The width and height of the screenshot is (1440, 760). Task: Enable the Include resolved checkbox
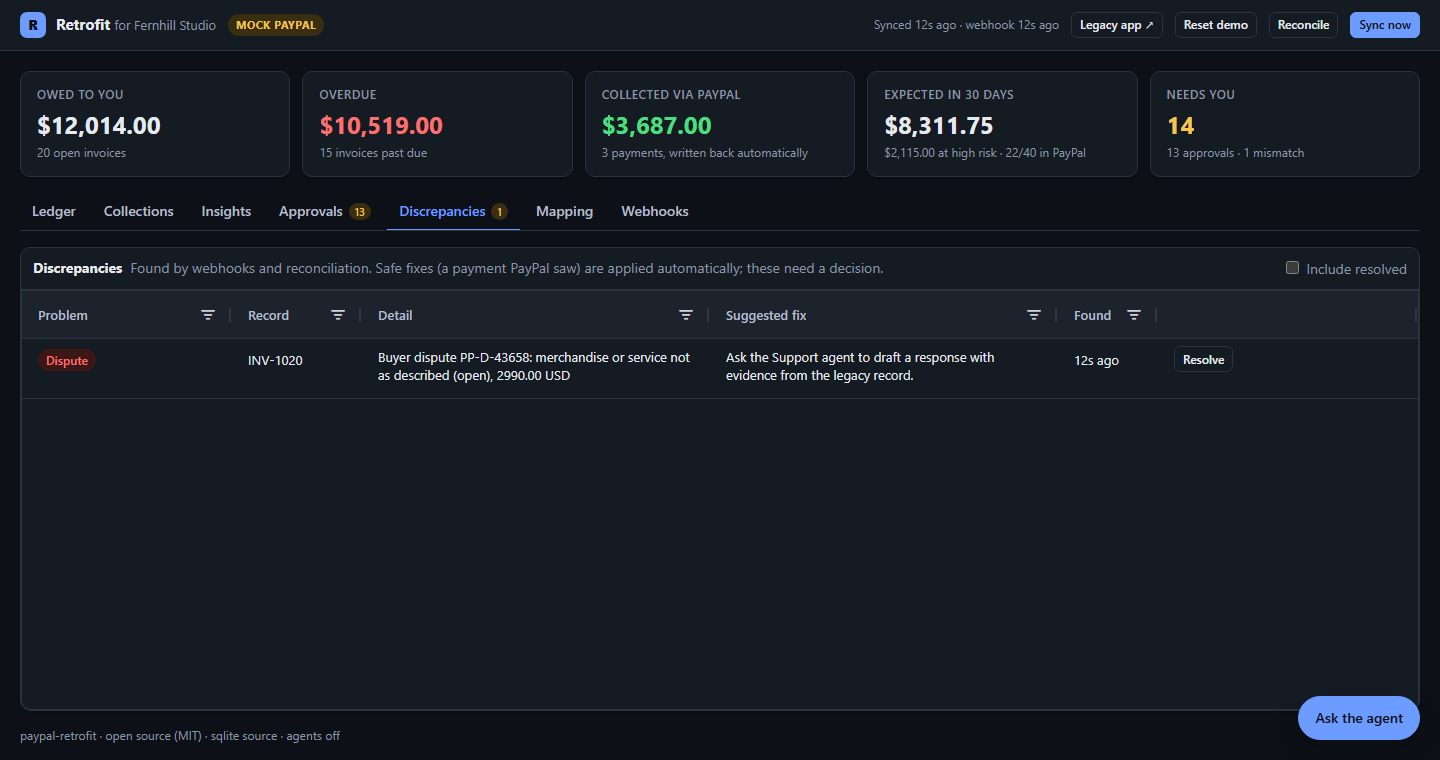[x=1292, y=268]
